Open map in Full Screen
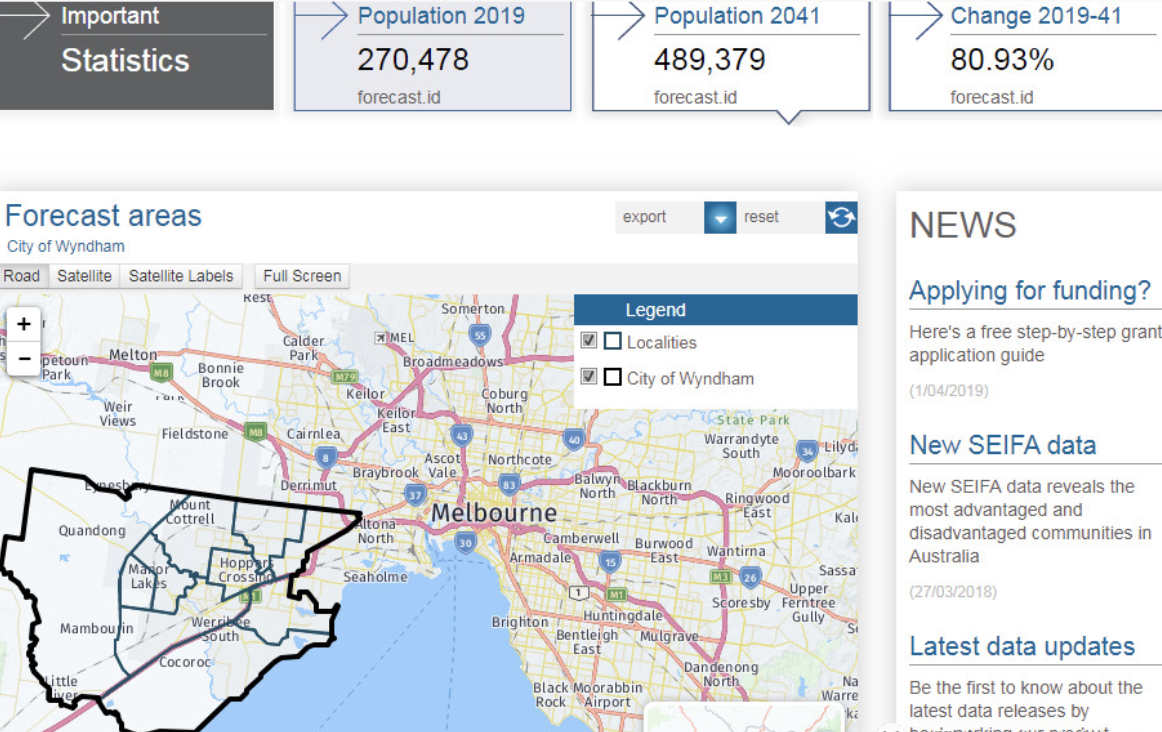 [302, 276]
